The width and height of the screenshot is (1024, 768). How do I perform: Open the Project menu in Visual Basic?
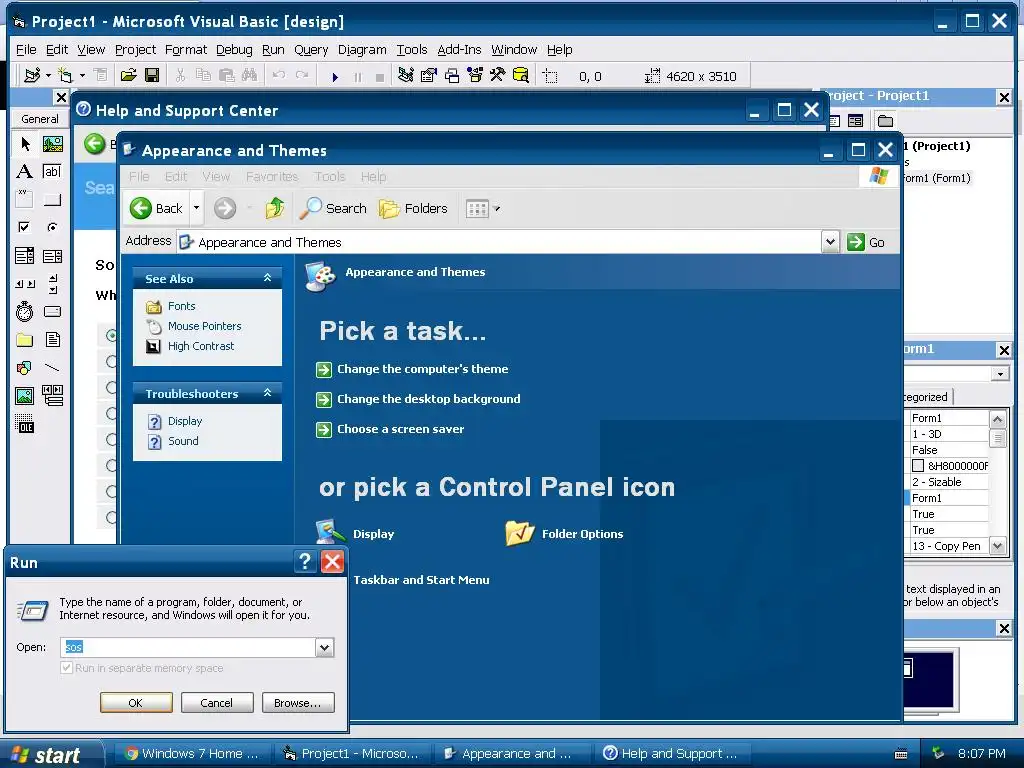135,50
